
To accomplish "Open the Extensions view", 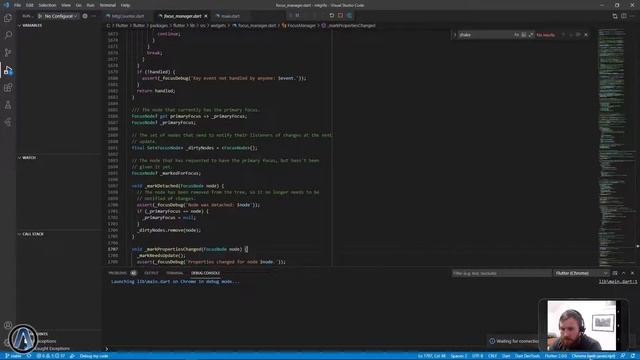I will 8,87.
